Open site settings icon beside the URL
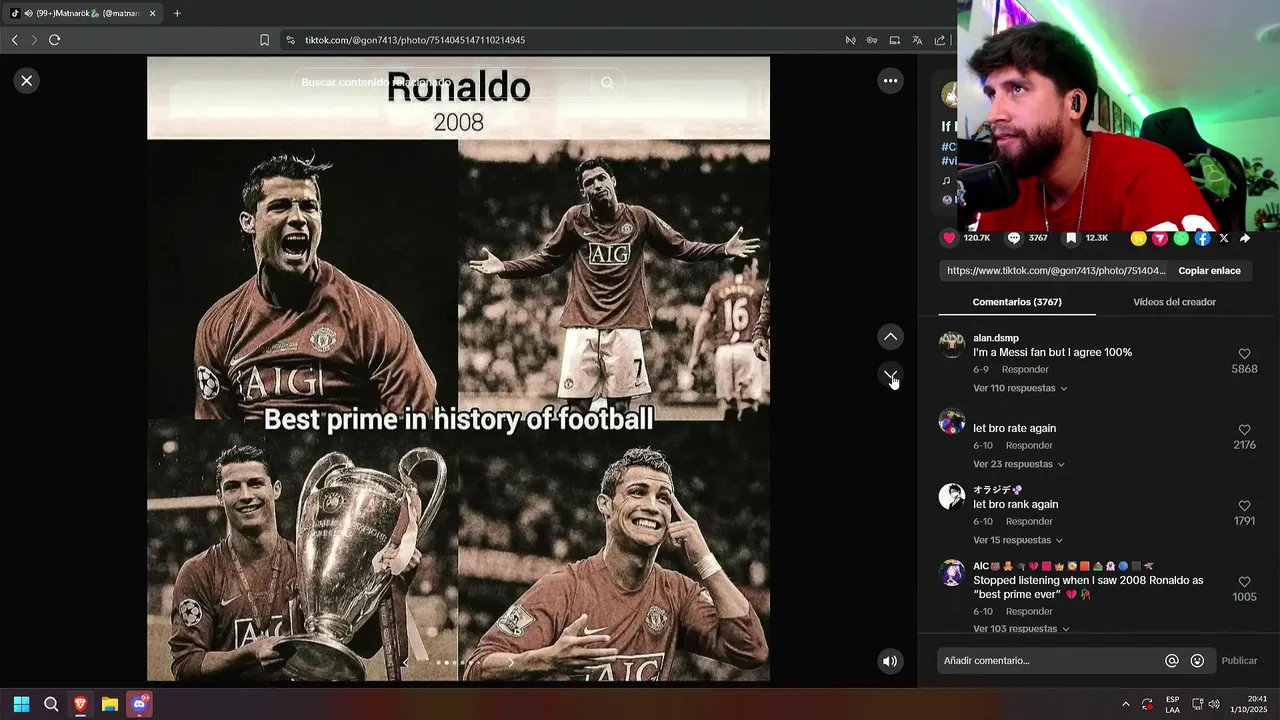The width and height of the screenshot is (1280, 720). click(290, 40)
